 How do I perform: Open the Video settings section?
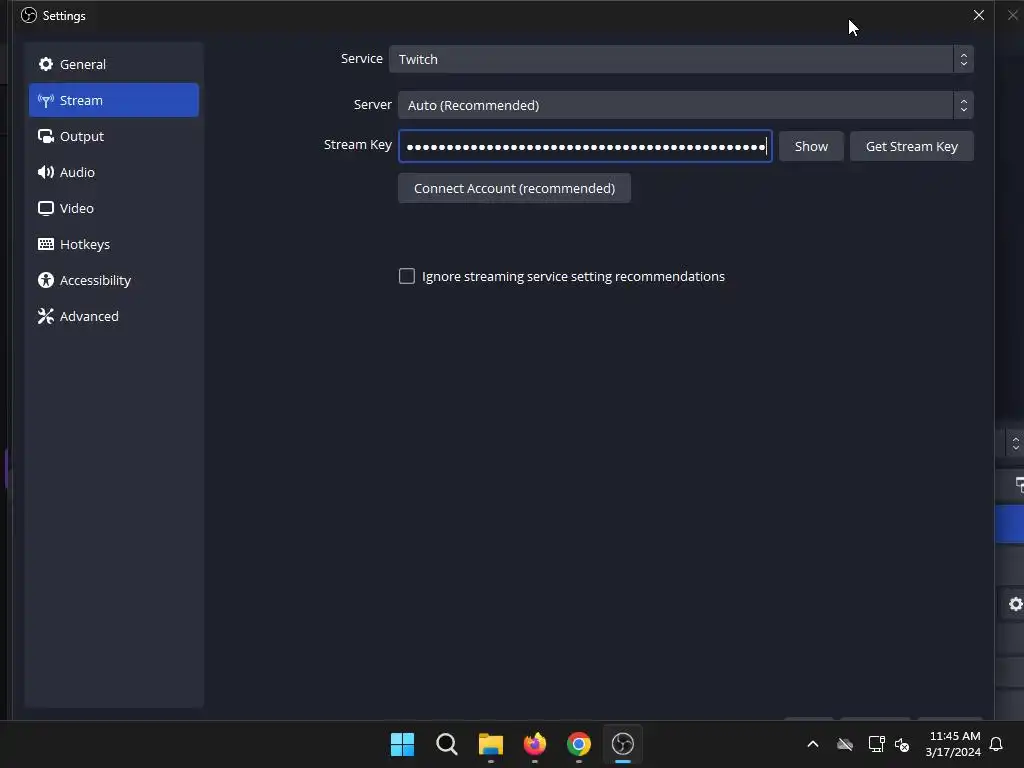tap(114, 208)
